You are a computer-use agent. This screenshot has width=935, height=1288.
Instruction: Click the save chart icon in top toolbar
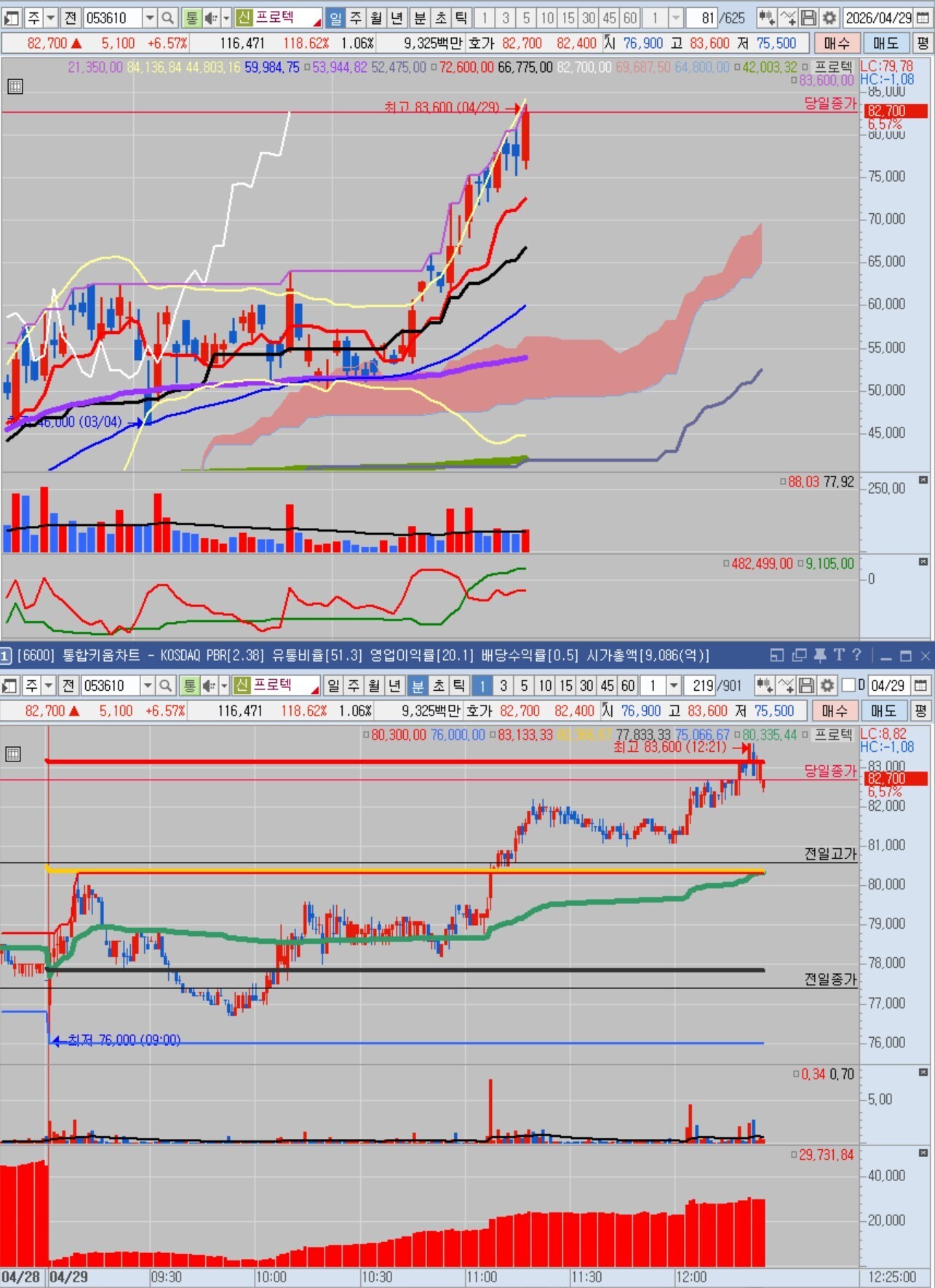pos(808,17)
